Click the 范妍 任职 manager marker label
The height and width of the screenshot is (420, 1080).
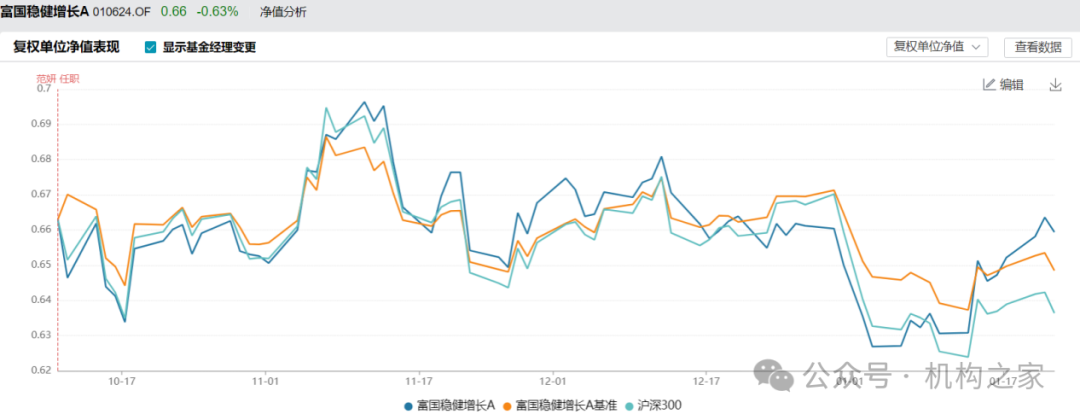click(x=58, y=78)
